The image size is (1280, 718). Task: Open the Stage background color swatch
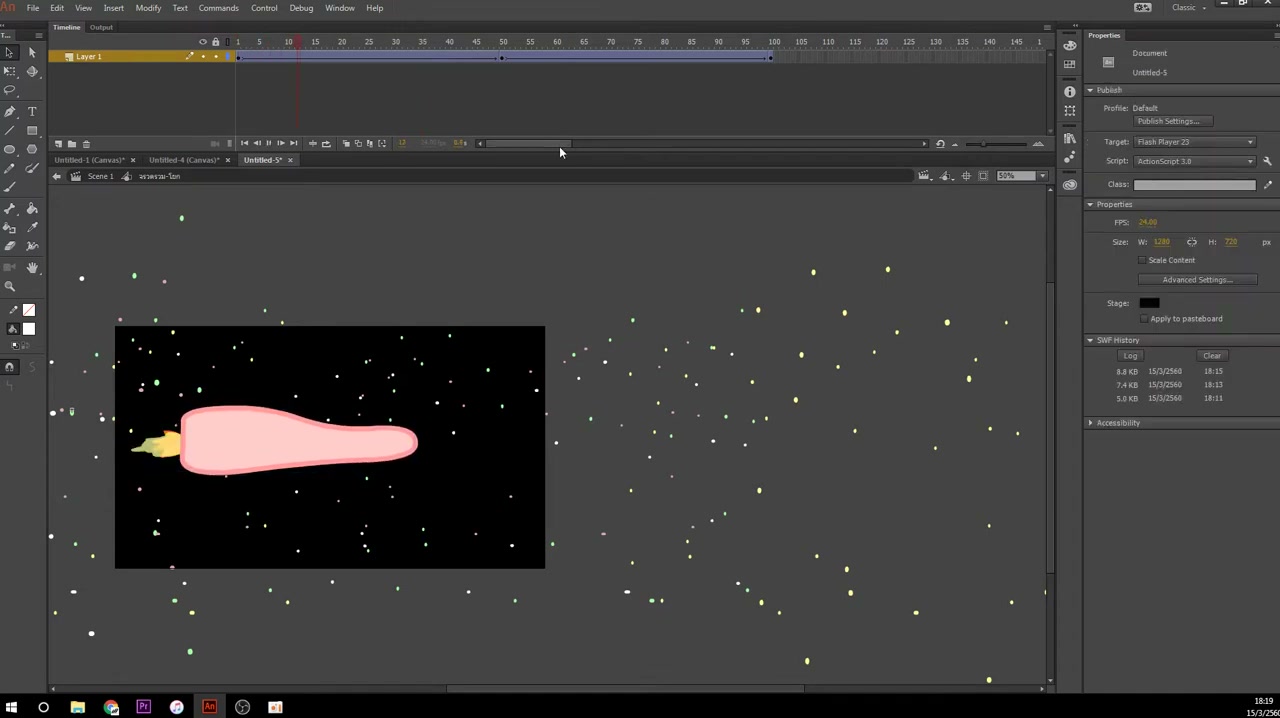click(x=1148, y=303)
